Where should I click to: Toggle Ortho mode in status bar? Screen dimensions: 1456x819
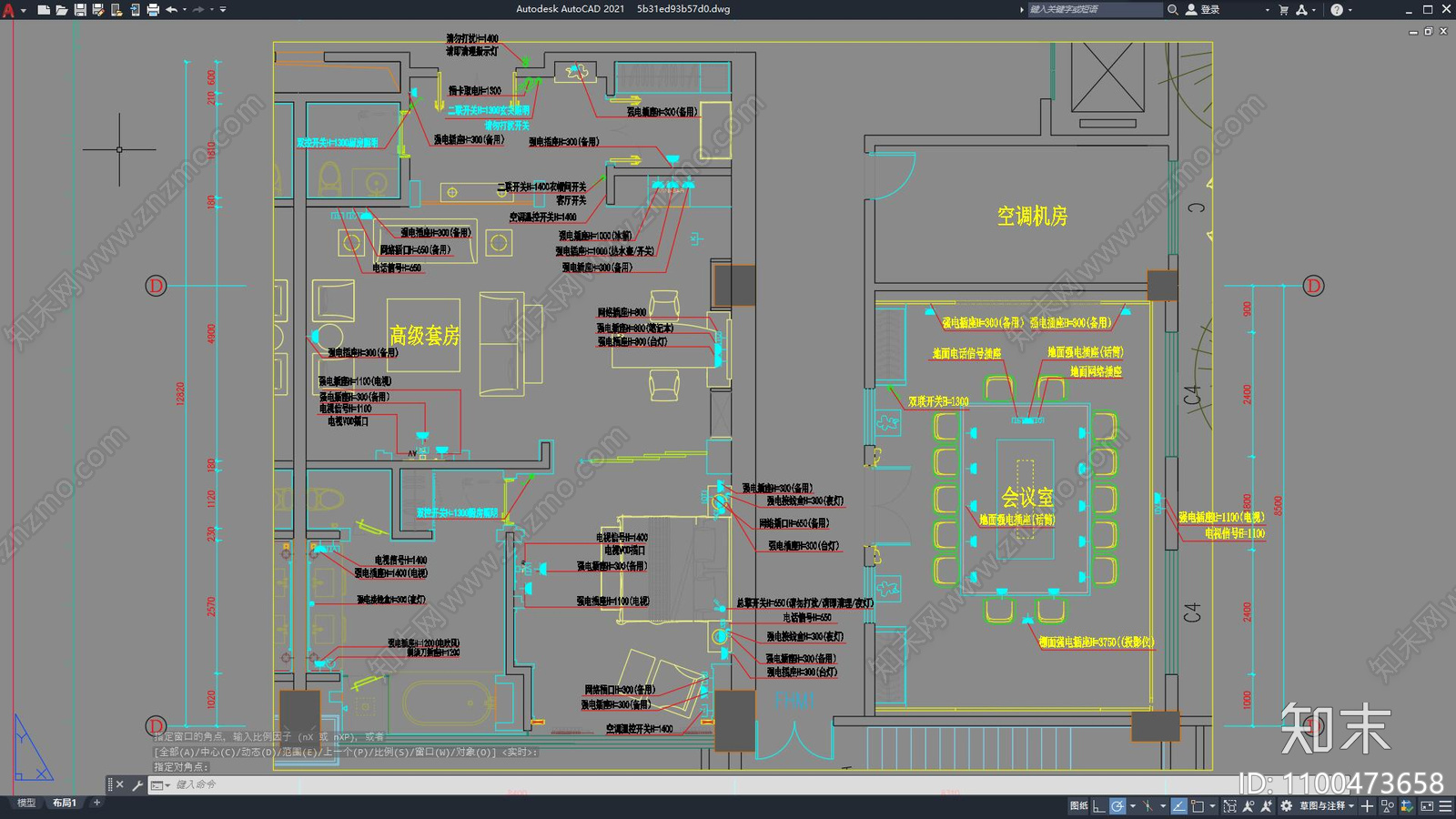tap(1099, 805)
